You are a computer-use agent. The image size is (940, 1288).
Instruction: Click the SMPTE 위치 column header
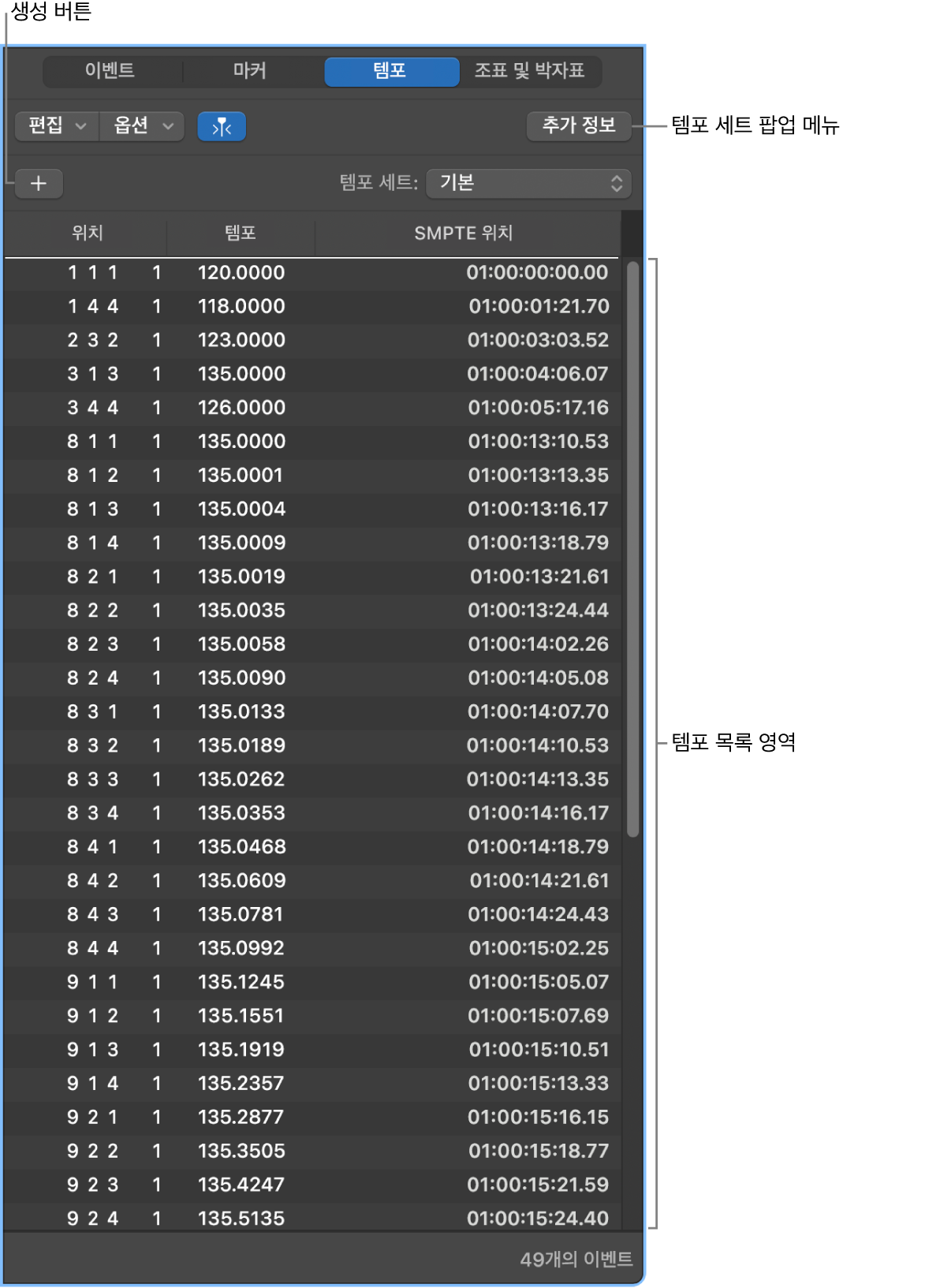click(464, 233)
